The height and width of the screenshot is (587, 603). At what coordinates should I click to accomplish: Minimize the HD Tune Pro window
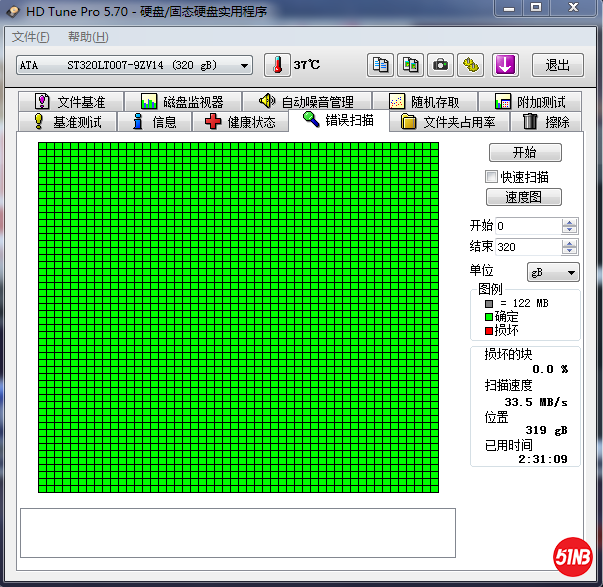pyautogui.click(x=508, y=8)
